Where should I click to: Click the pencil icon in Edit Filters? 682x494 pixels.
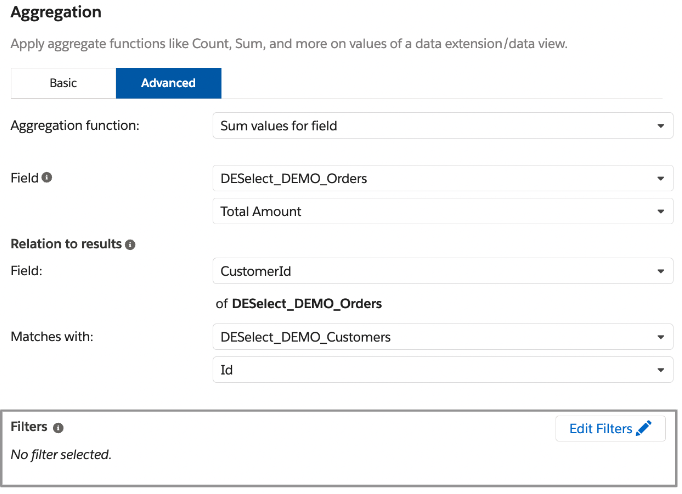(x=644, y=428)
